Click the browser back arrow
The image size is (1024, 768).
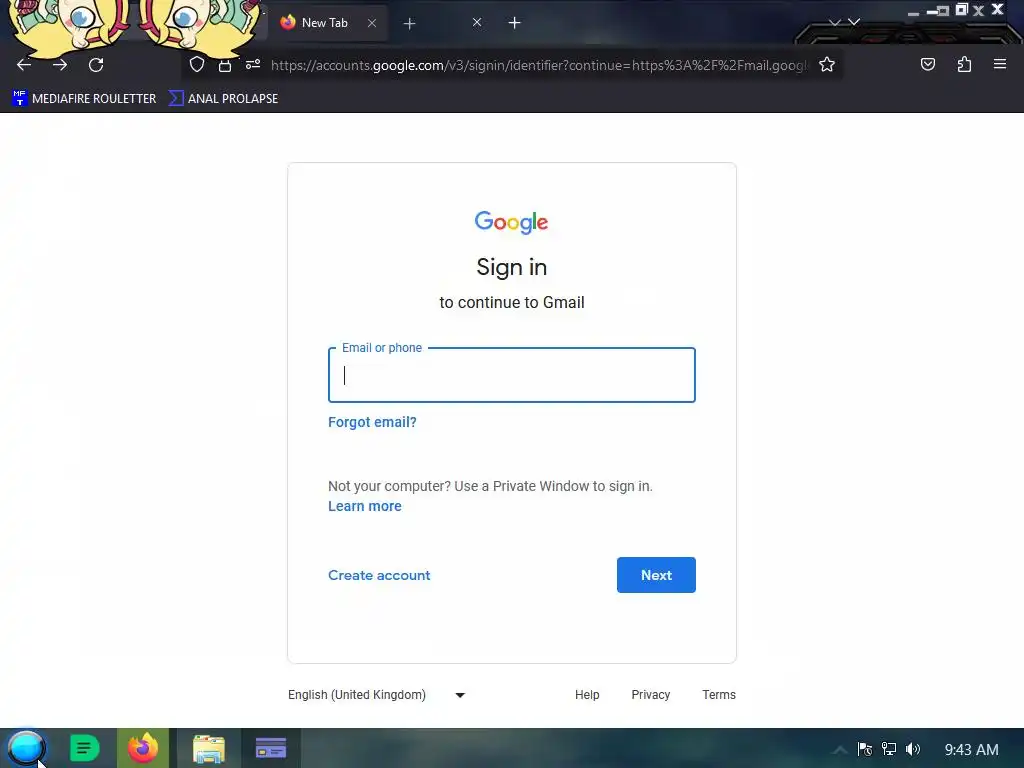[24, 65]
